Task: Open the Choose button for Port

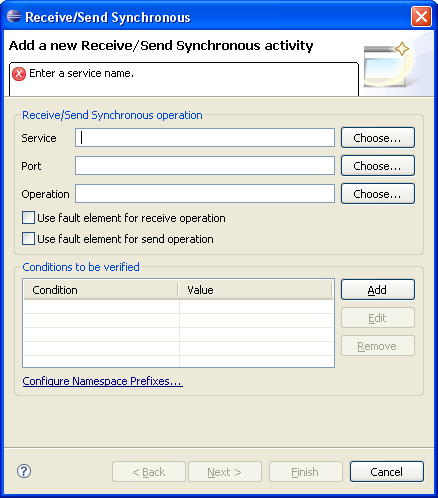Action: click(378, 166)
